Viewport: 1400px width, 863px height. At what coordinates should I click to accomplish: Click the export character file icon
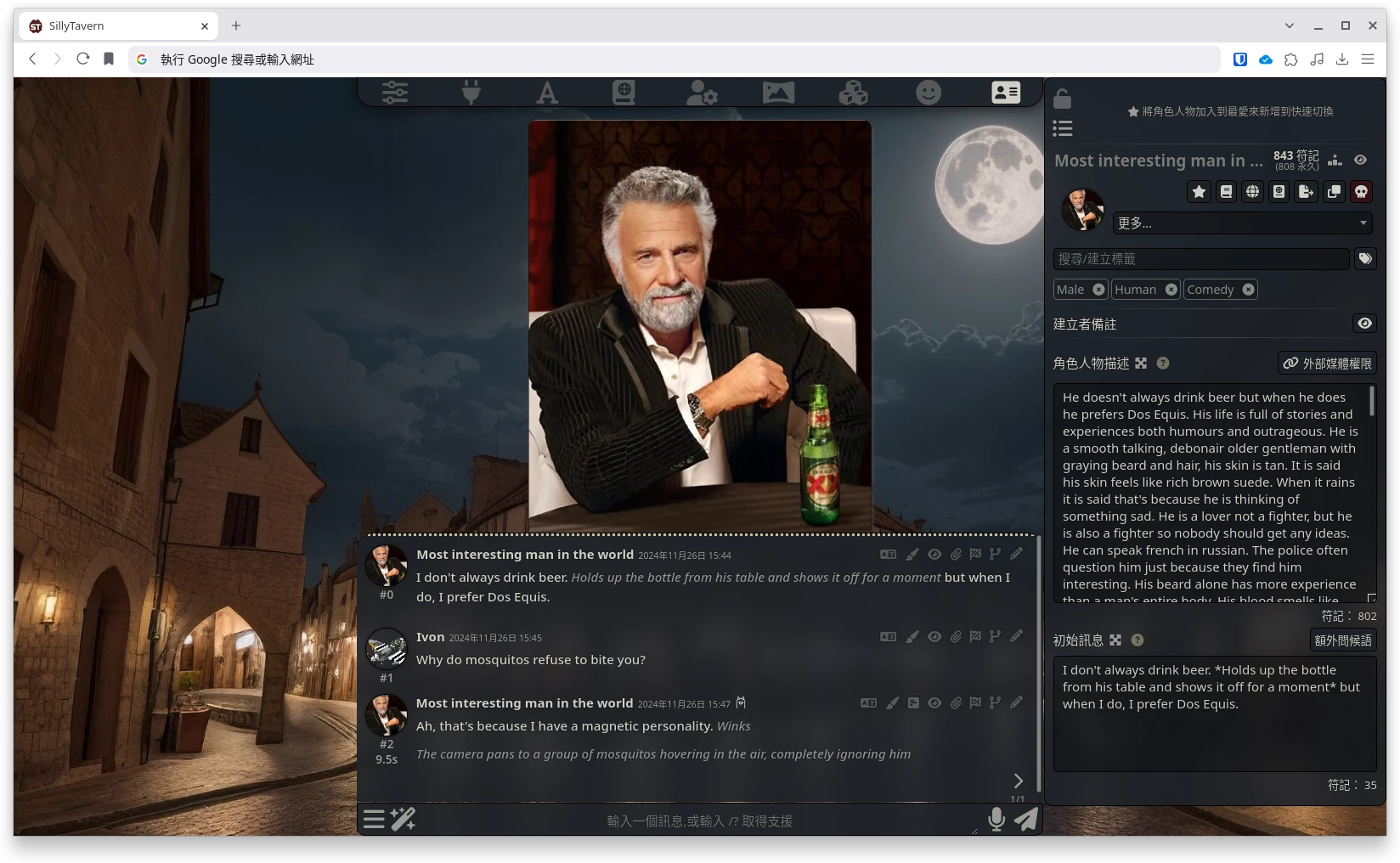click(x=1307, y=192)
